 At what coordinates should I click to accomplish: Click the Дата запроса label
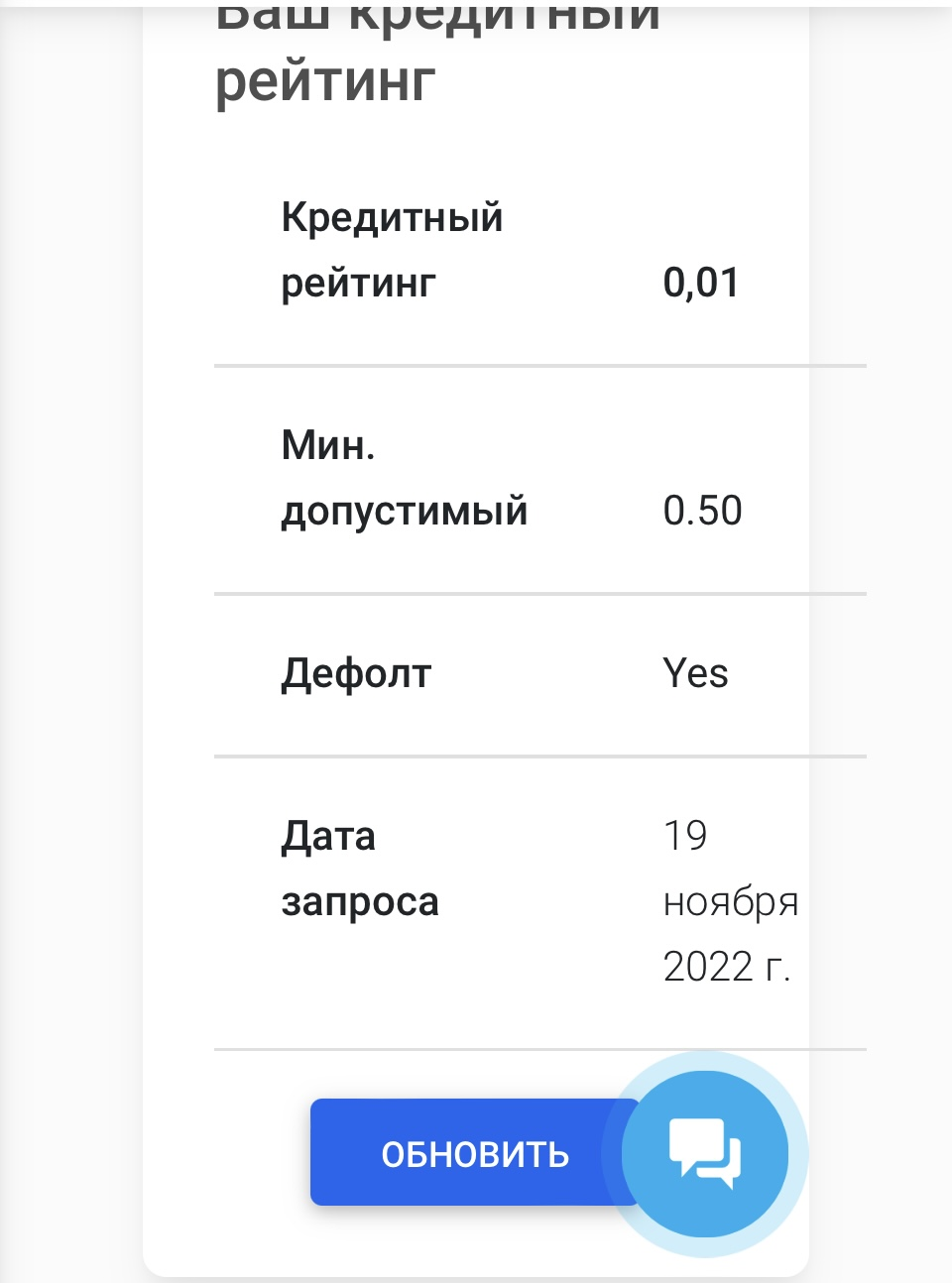click(359, 869)
